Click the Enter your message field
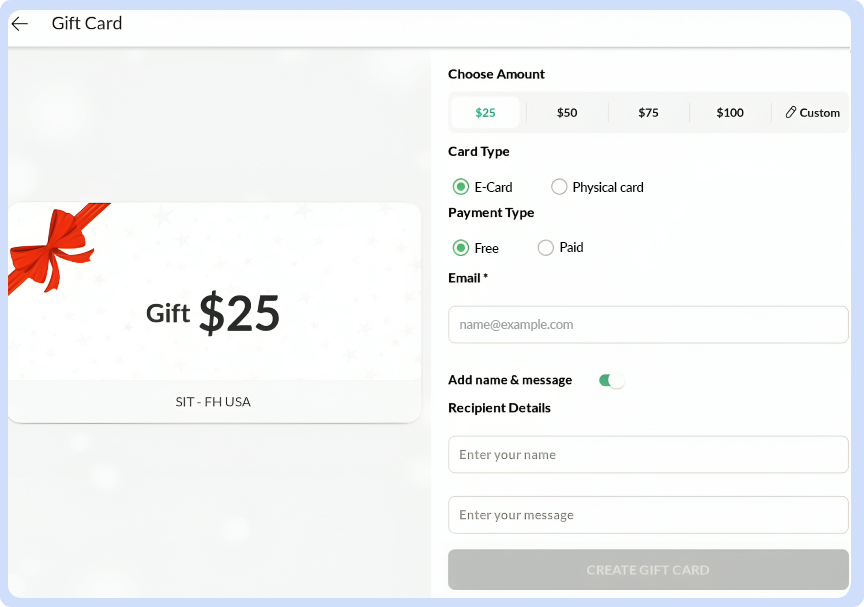The width and height of the screenshot is (864, 607). pyautogui.click(x=648, y=515)
